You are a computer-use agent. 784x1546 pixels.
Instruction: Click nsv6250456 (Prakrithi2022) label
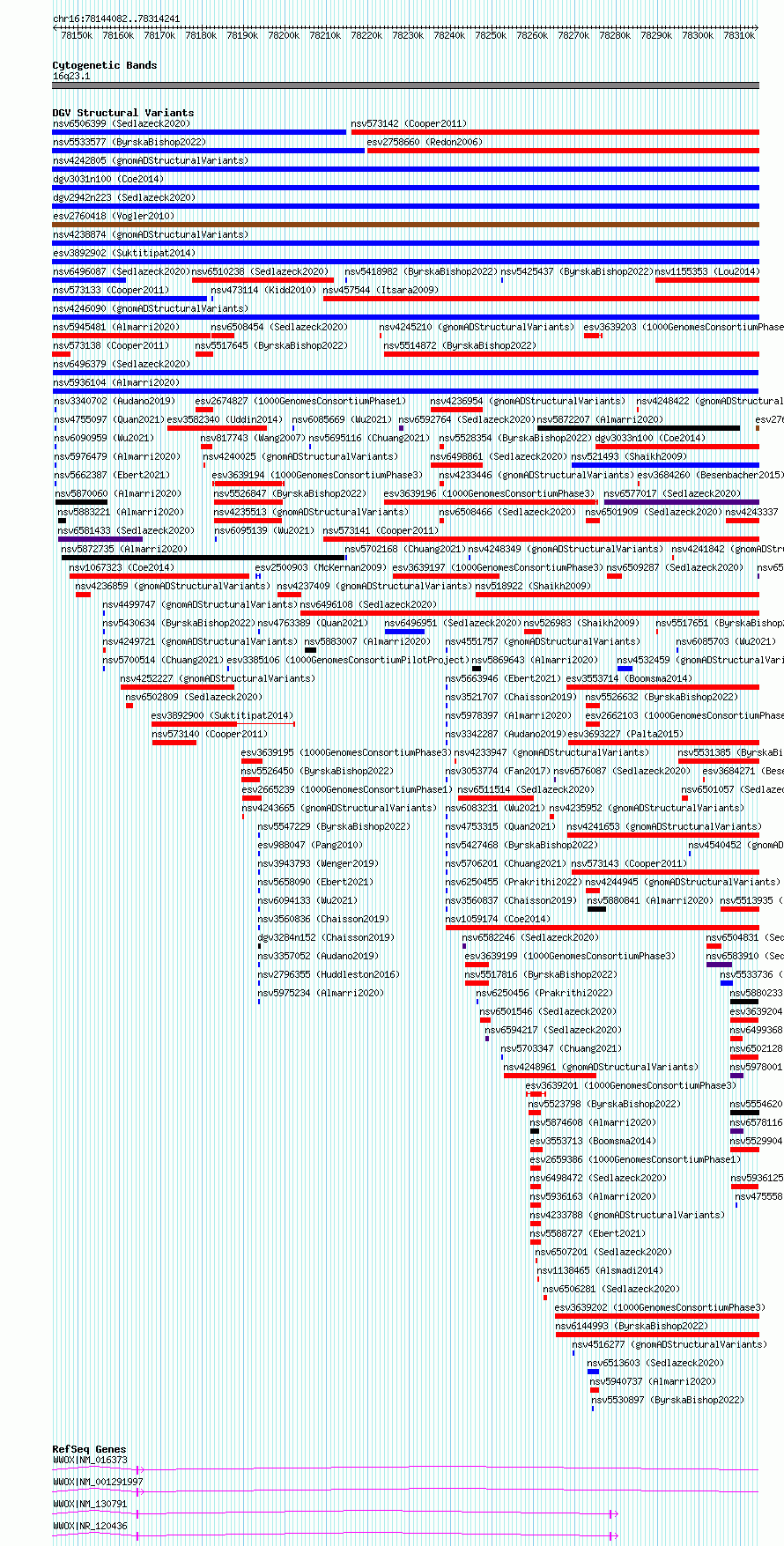click(x=544, y=993)
